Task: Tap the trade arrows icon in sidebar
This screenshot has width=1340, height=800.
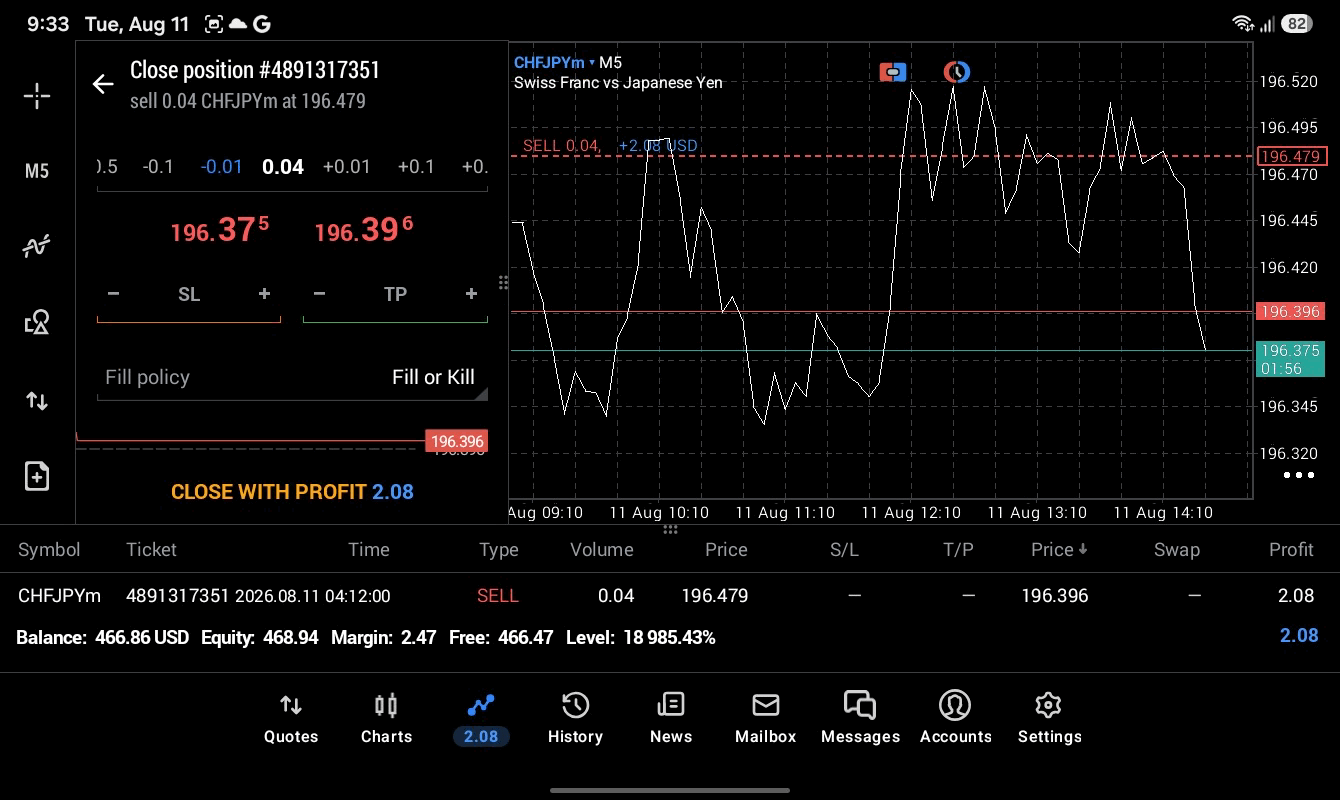Action: point(37,401)
